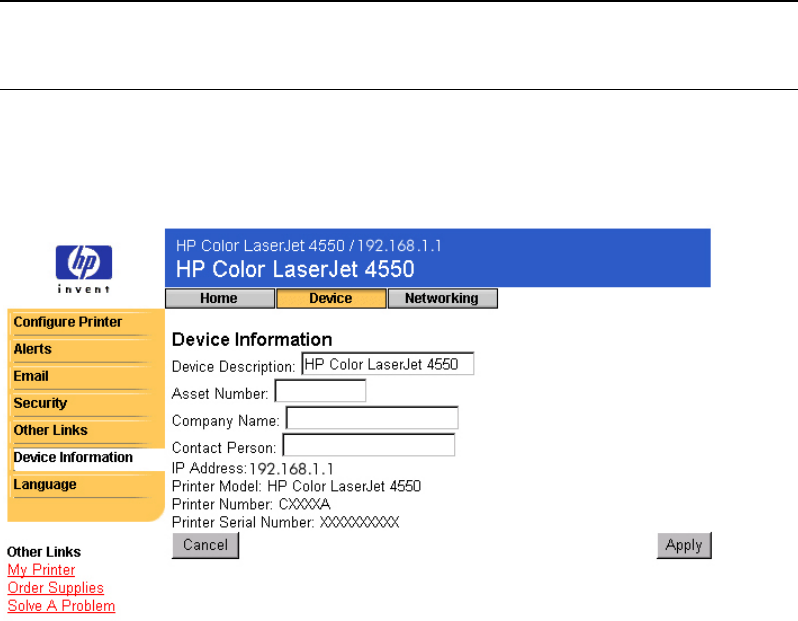The image size is (798, 621).
Task: Open the Home tab
Action: pos(220,298)
